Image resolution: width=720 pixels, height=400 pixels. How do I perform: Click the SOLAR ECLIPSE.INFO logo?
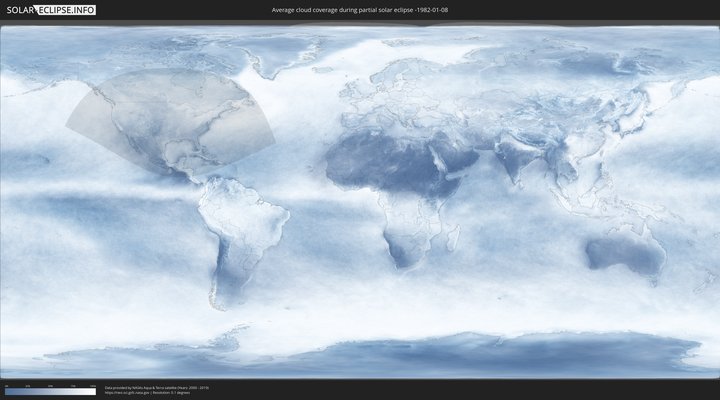50,9
